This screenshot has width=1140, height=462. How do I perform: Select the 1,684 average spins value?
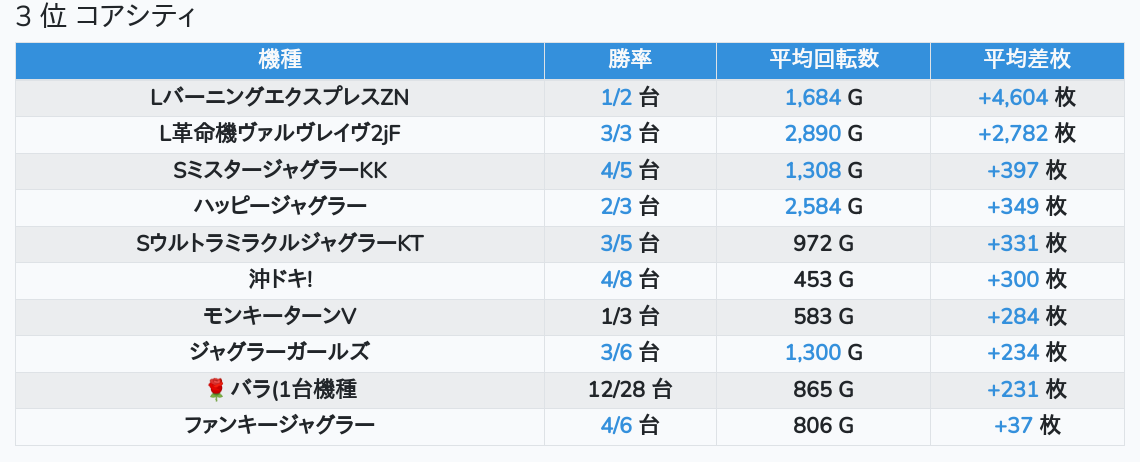[x=812, y=97]
